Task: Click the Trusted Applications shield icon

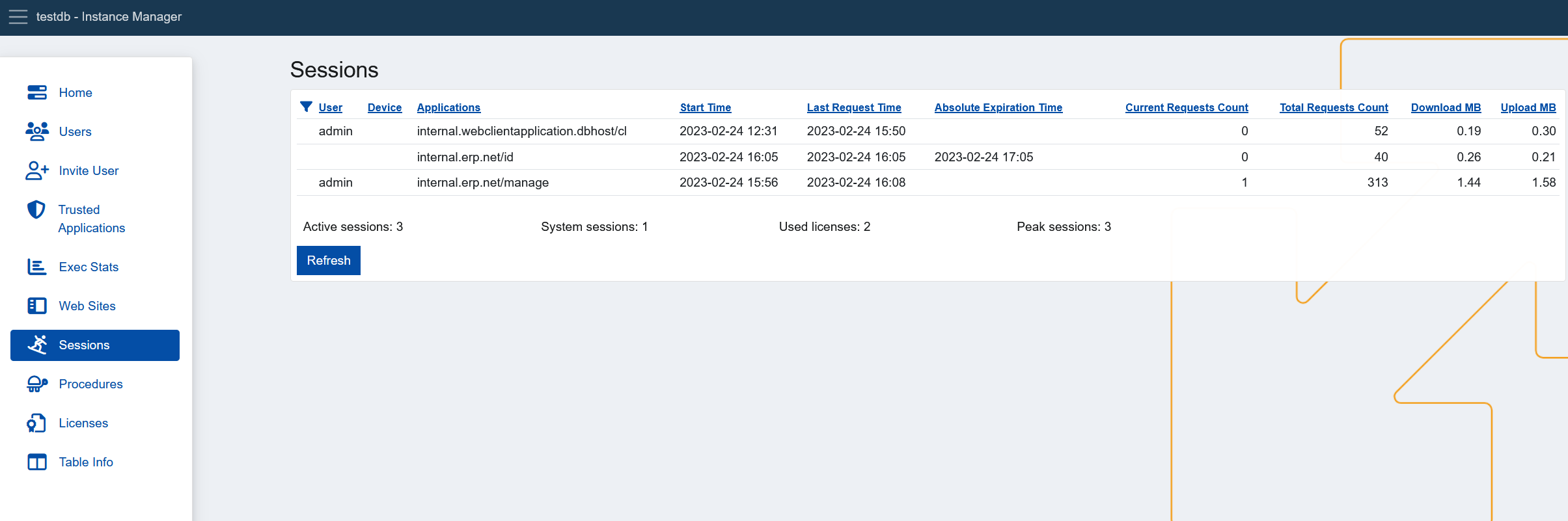Action: (36, 209)
